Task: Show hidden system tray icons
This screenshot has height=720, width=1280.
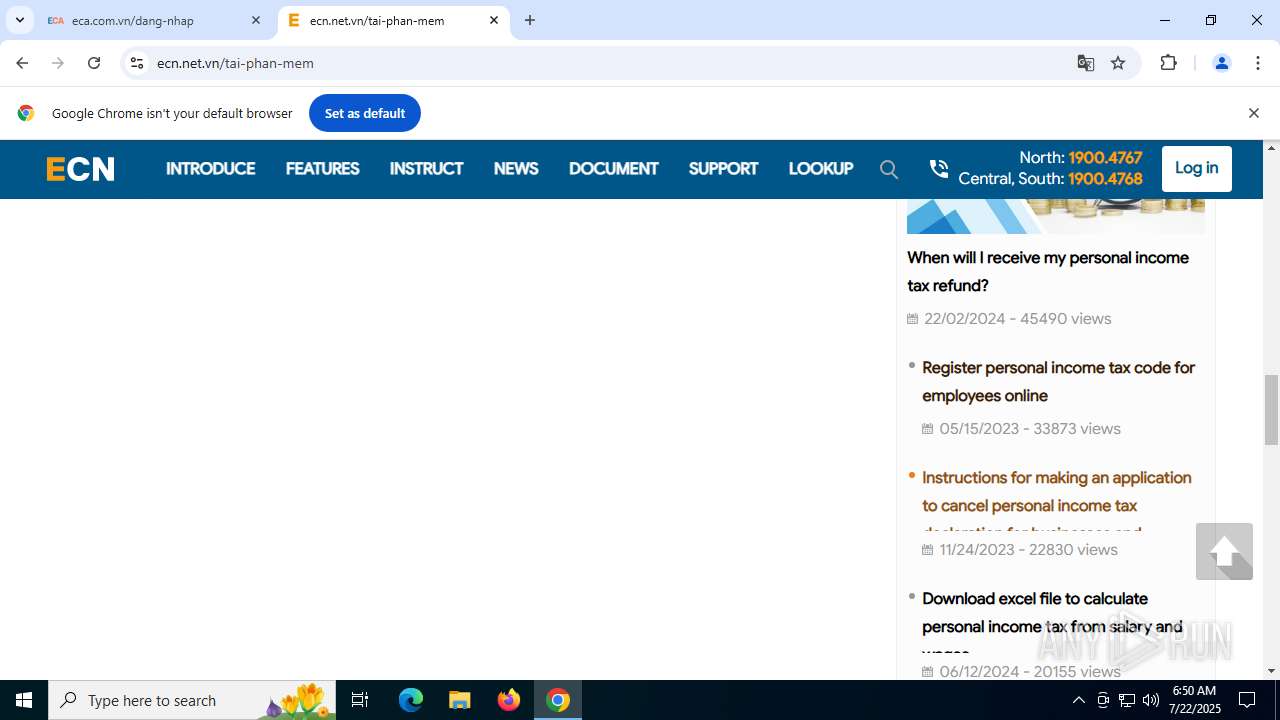Action: pos(1078,700)
